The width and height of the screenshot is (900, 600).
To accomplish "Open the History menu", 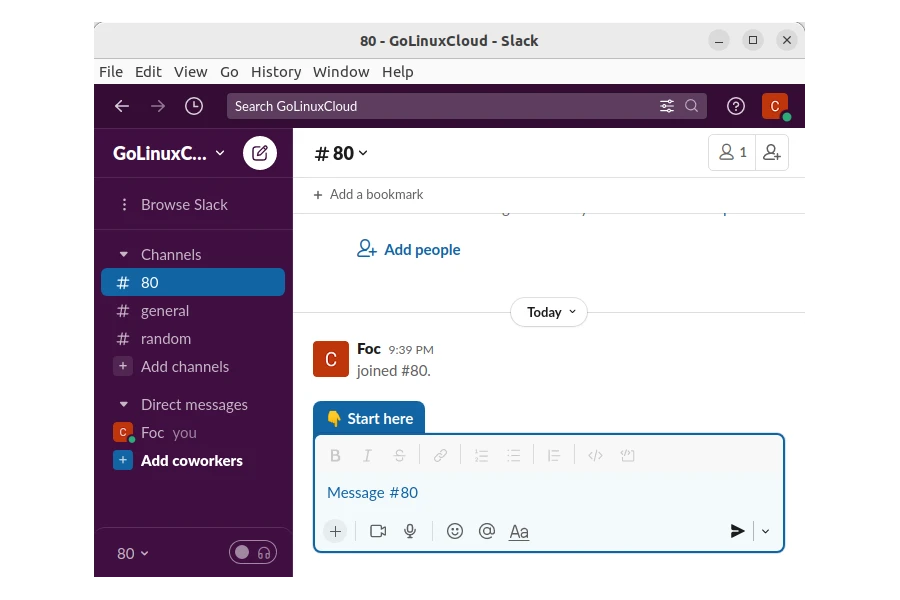I will (275, 72).
